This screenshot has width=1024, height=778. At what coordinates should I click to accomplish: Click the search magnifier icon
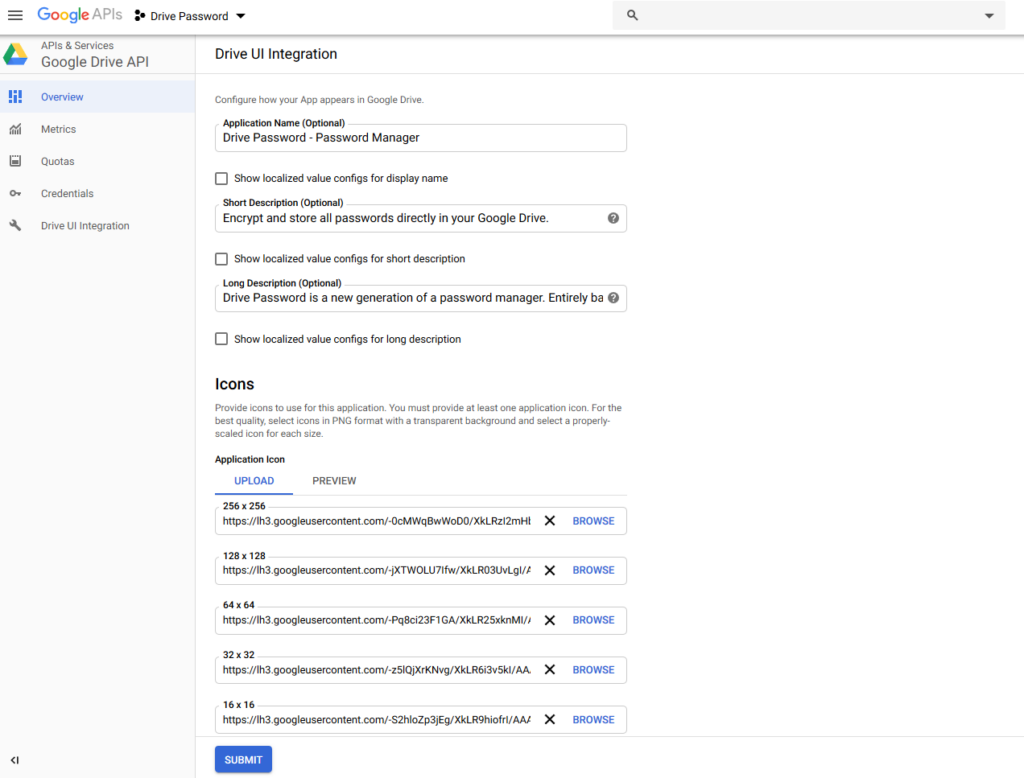pyautogui.click(x=632, y=15)
